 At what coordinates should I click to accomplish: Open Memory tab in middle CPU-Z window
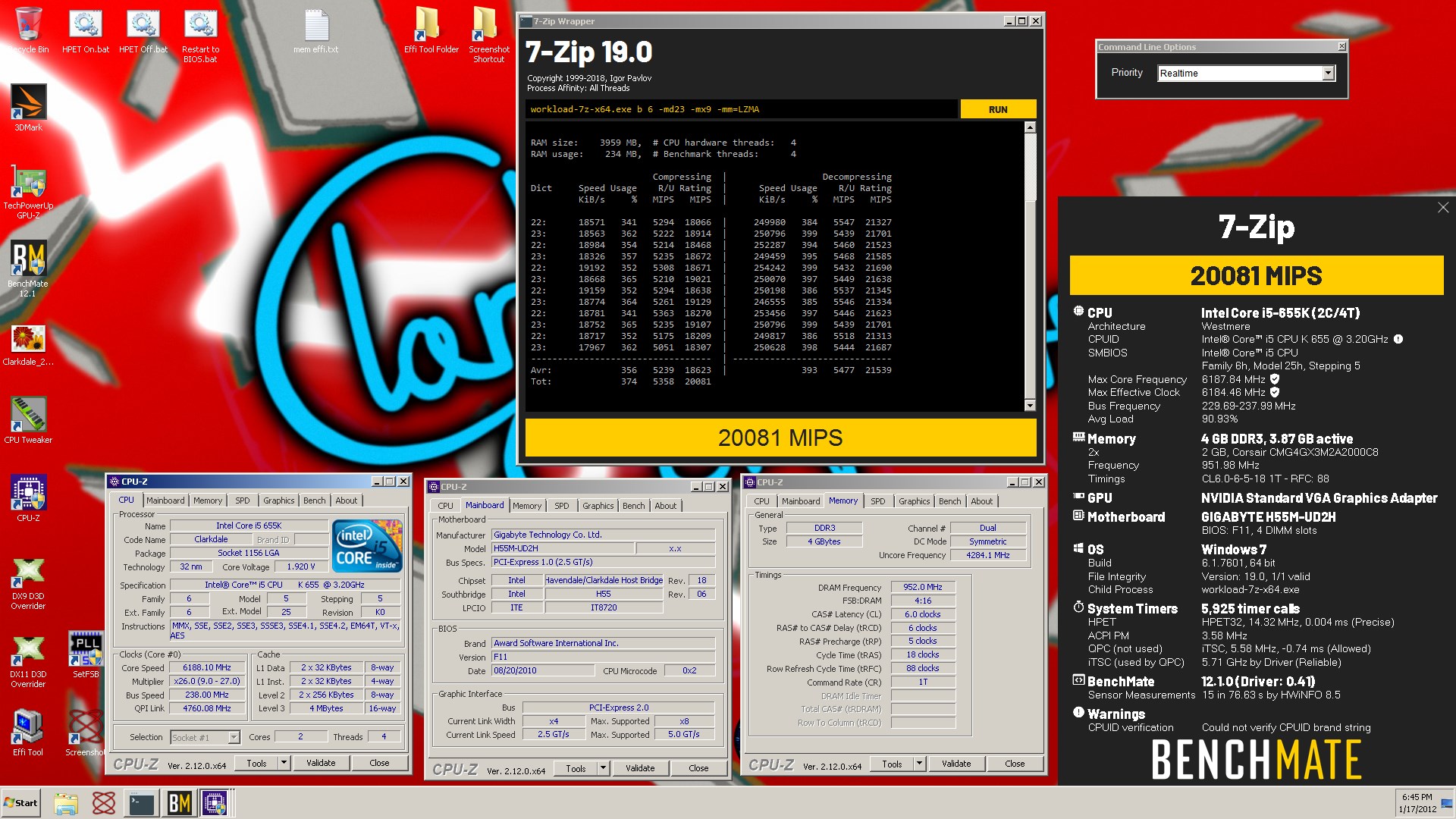527,506
